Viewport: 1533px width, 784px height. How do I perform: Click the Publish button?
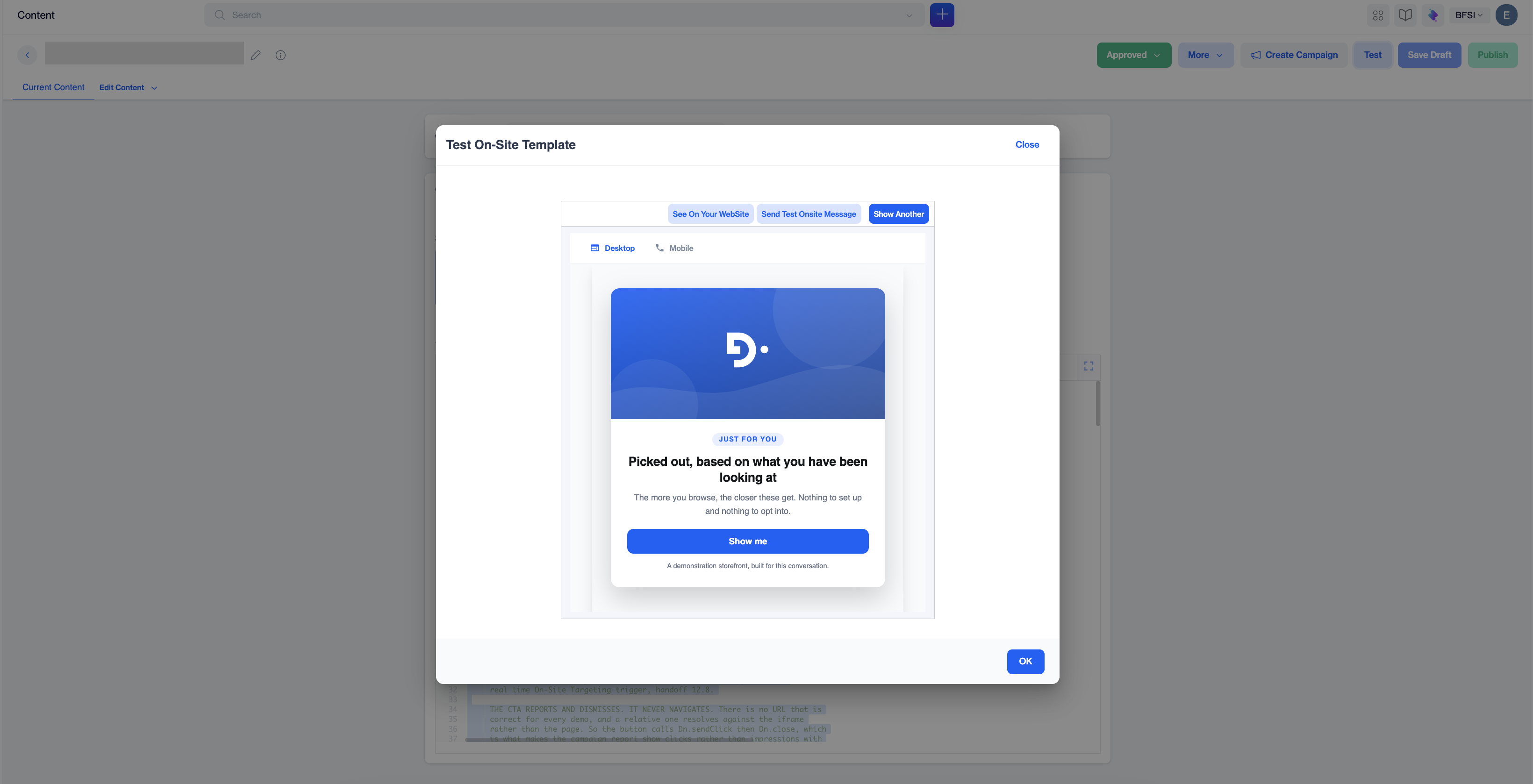pyautogui.click(x=1492, y=55)
